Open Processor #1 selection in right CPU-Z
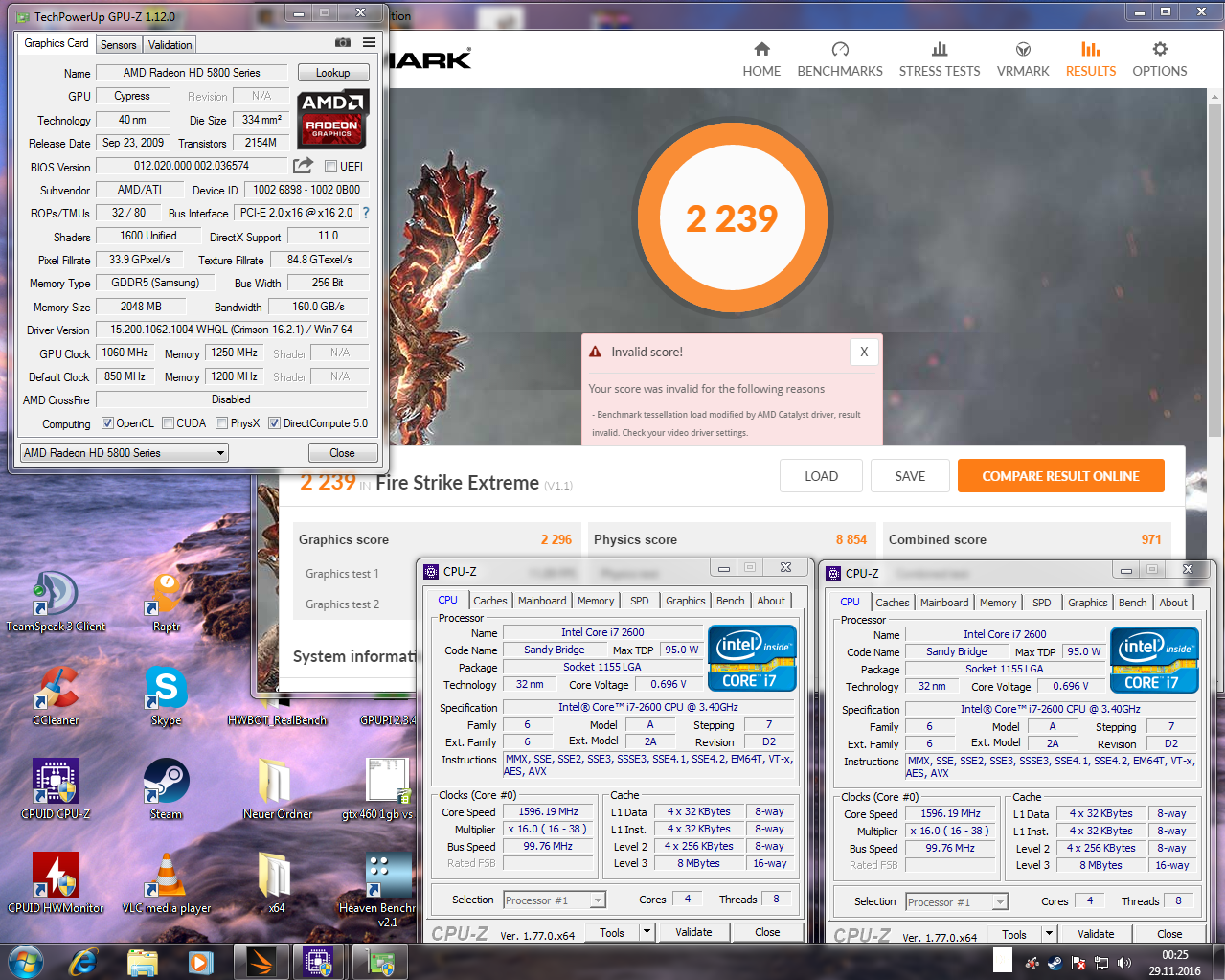Viewport: 1225px width, 980px height. [x=957, y=901]
